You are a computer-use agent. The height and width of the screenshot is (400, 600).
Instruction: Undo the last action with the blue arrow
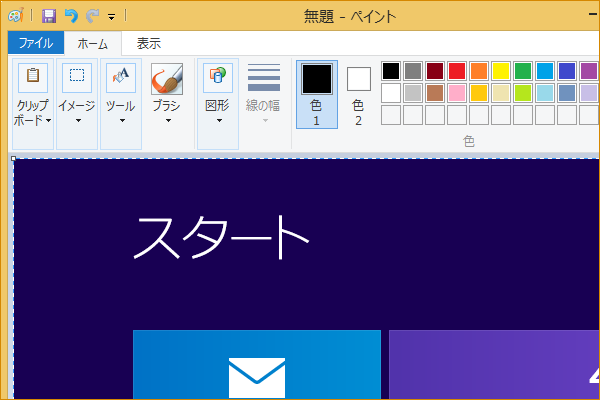pyautogui.click(x=71, y=16)
